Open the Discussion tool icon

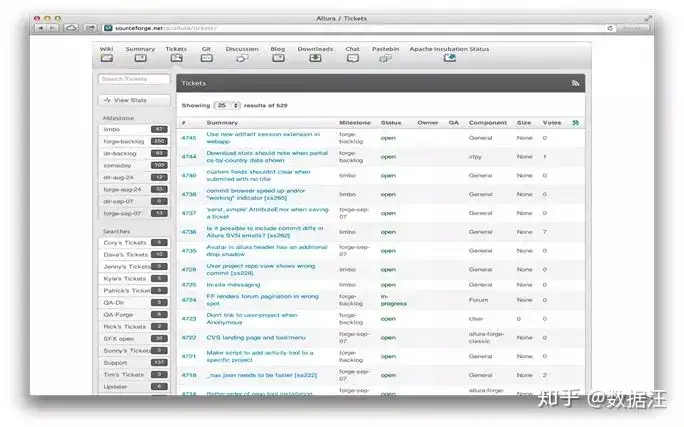pos(242,58)
